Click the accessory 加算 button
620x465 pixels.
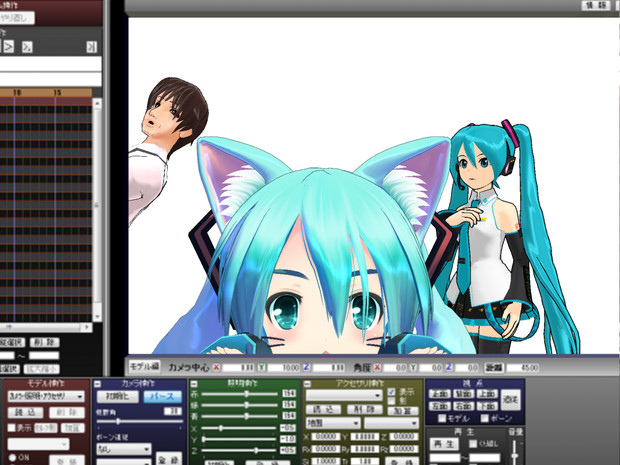[x=402, y=411]
